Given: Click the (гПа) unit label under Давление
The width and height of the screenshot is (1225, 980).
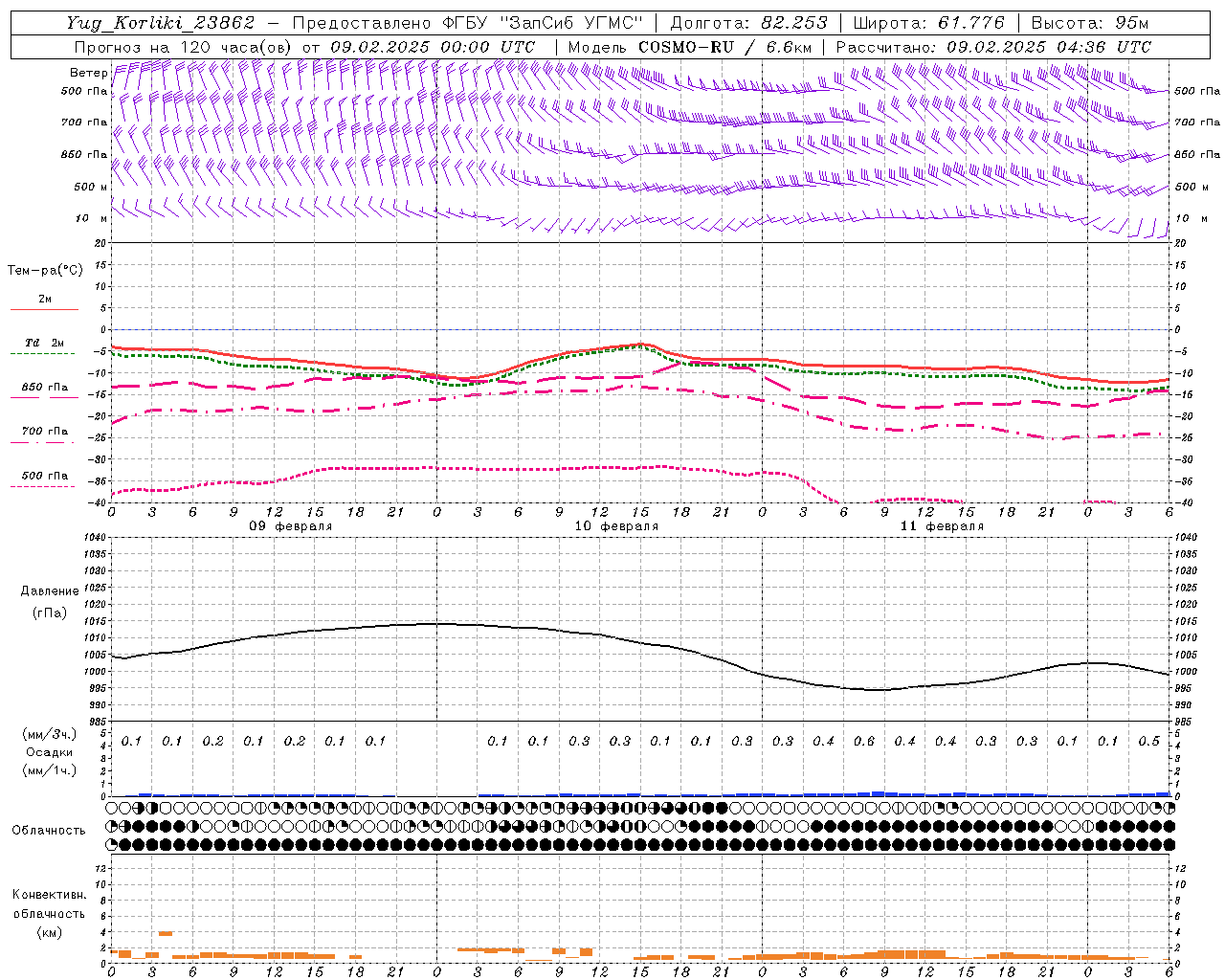Looking at the screenshot, I should 50,612.
